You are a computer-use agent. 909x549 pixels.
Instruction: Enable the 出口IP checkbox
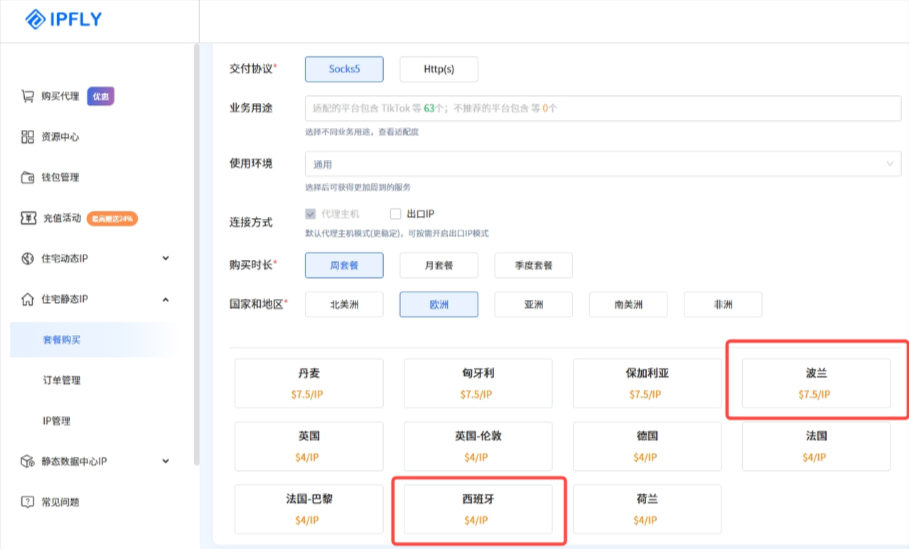click(395, 214)
